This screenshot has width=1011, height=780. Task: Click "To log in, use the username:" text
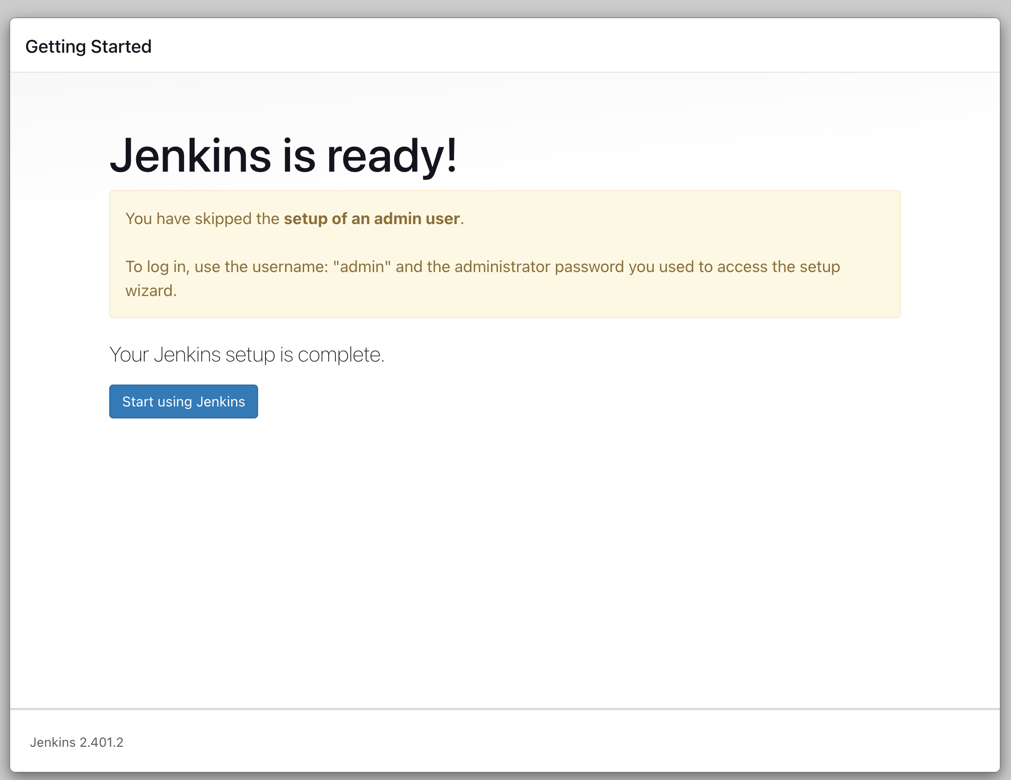[226, 267]
